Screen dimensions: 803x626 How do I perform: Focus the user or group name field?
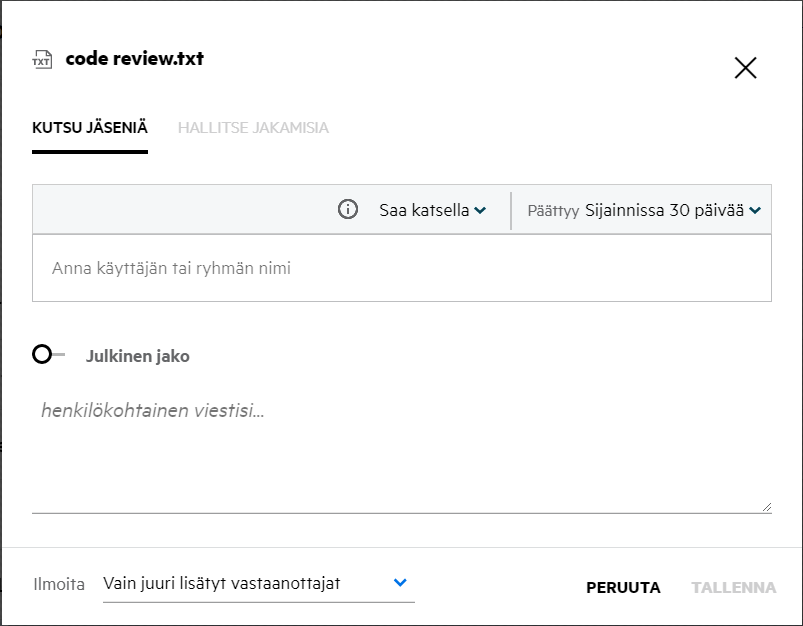click(x=400, y=268)
